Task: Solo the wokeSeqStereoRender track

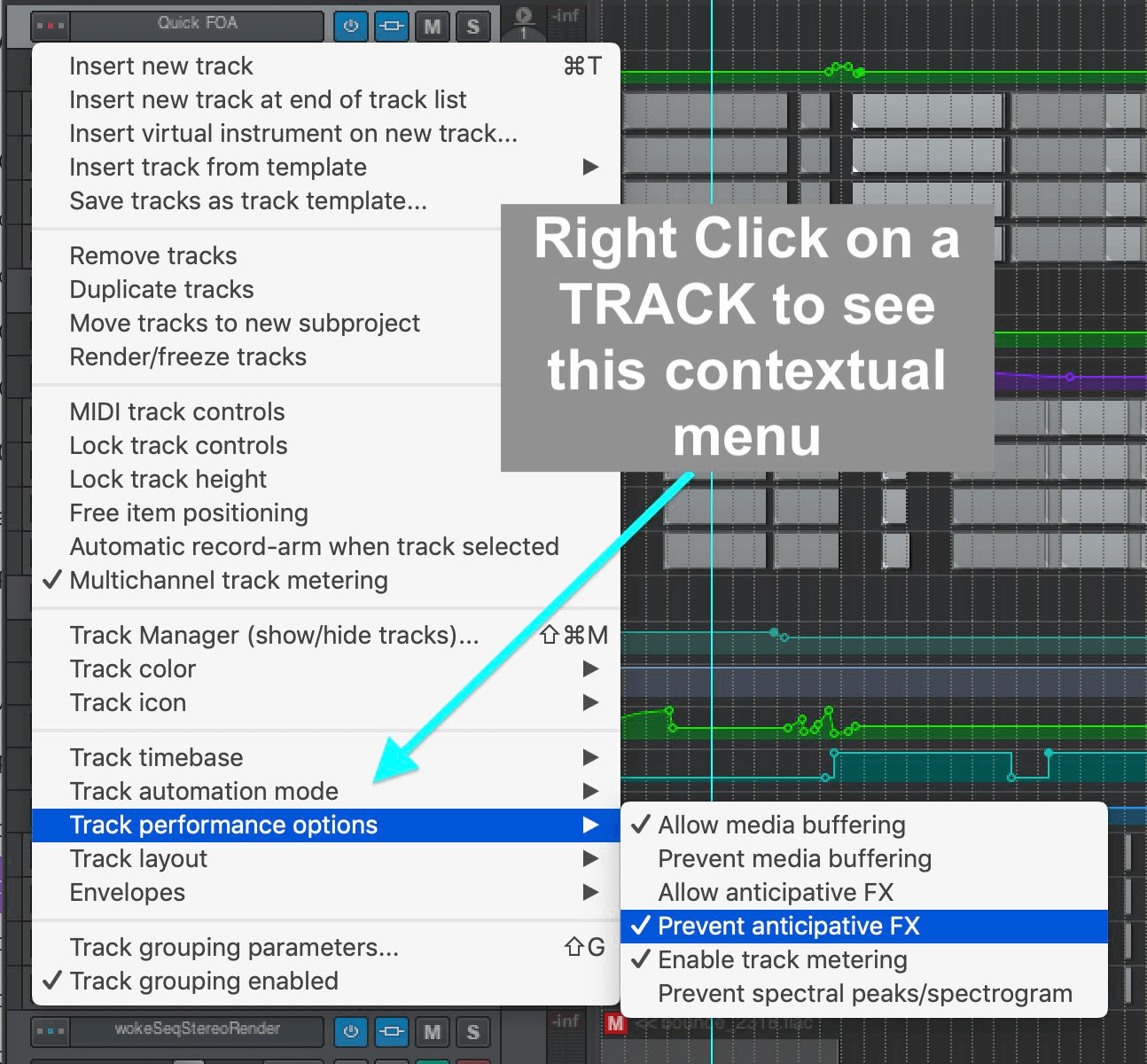Action: 473,1032
